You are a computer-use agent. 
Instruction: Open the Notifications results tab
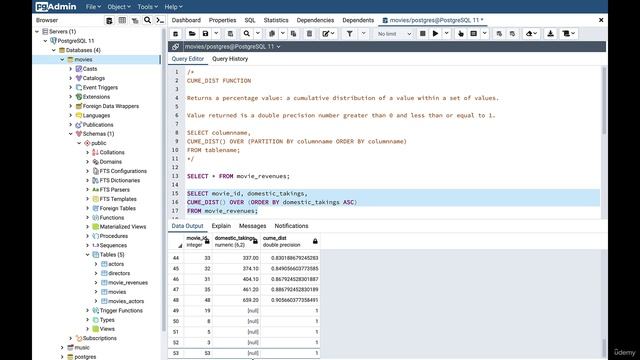(x=291, y=226)
